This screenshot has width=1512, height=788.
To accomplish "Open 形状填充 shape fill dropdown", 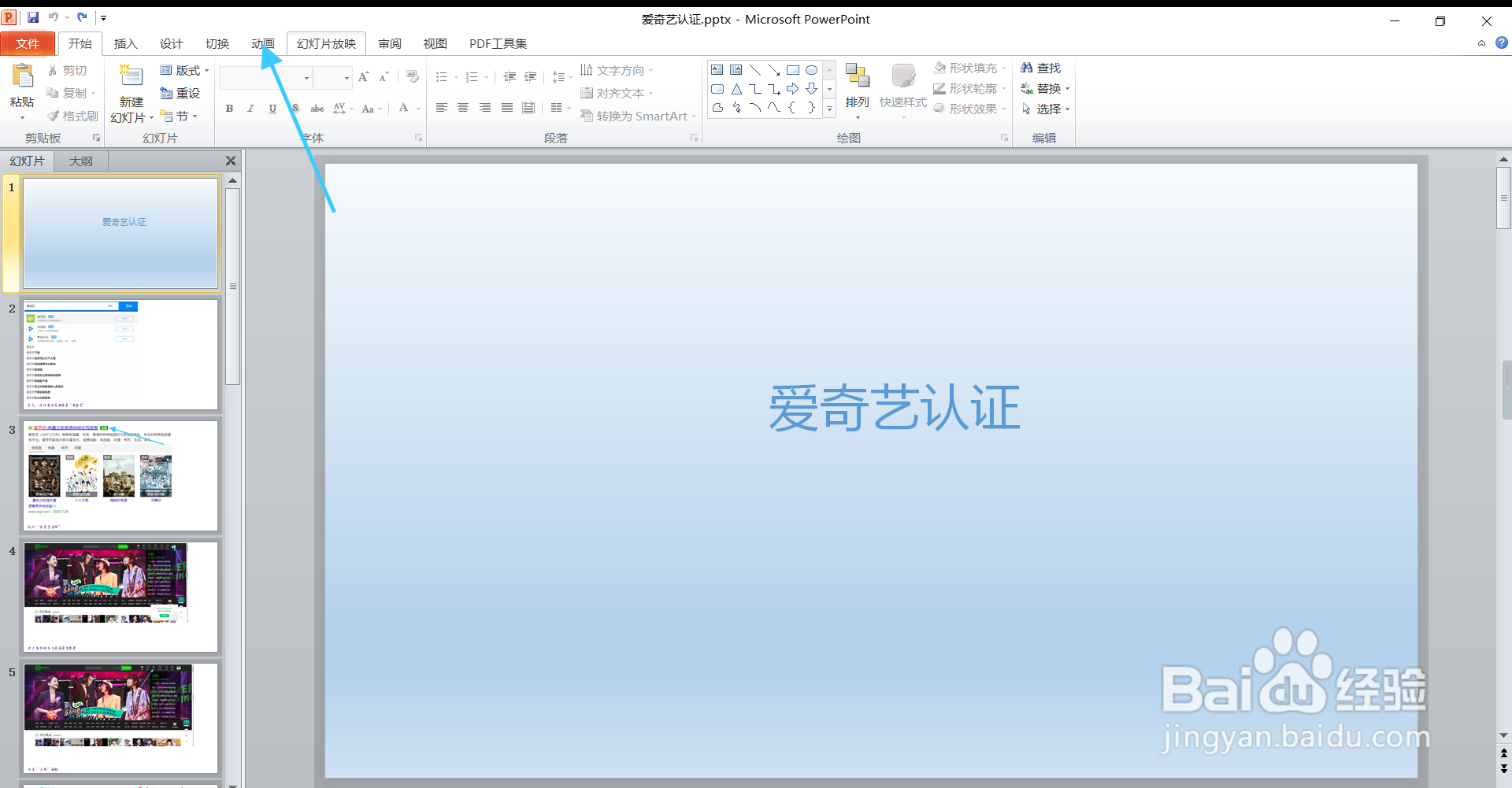I will (970, 68).
